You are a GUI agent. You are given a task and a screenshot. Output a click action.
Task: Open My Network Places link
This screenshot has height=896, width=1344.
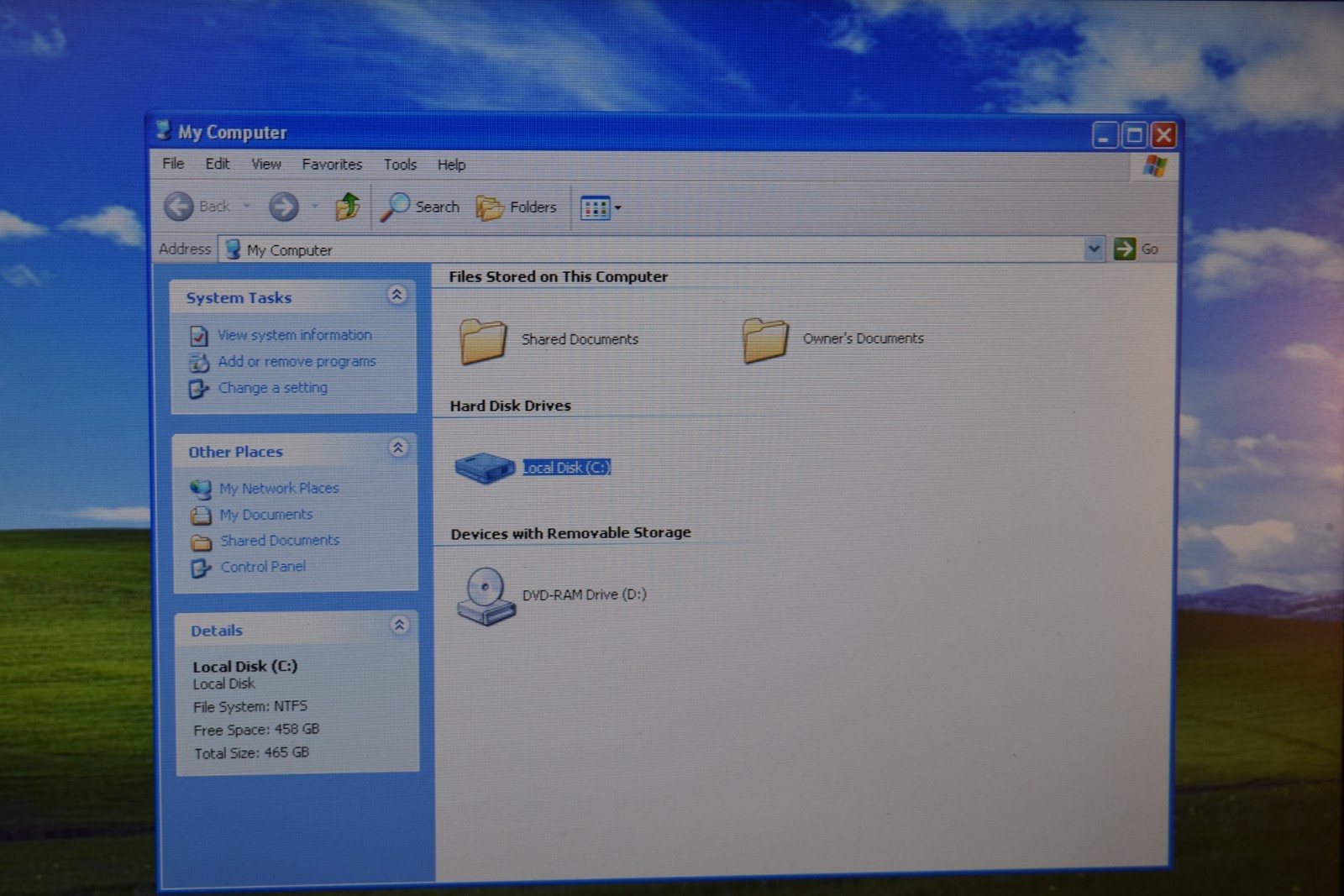click(x=279, y=488)
